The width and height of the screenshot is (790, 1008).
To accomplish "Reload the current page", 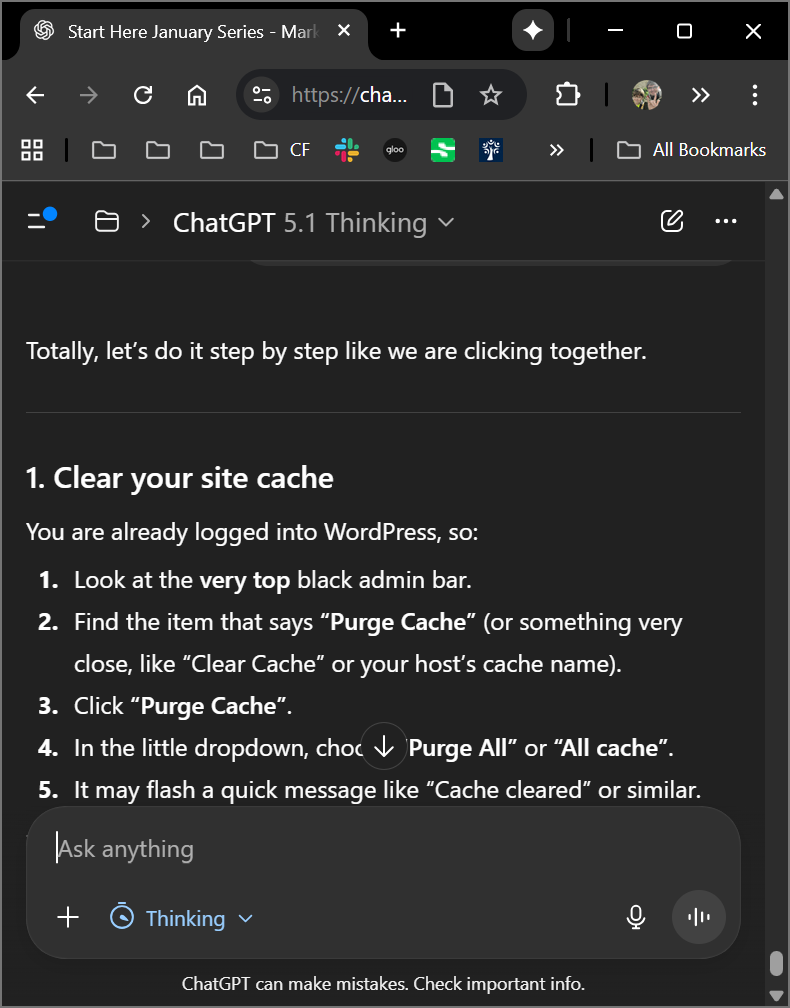I will coord(143,95).
